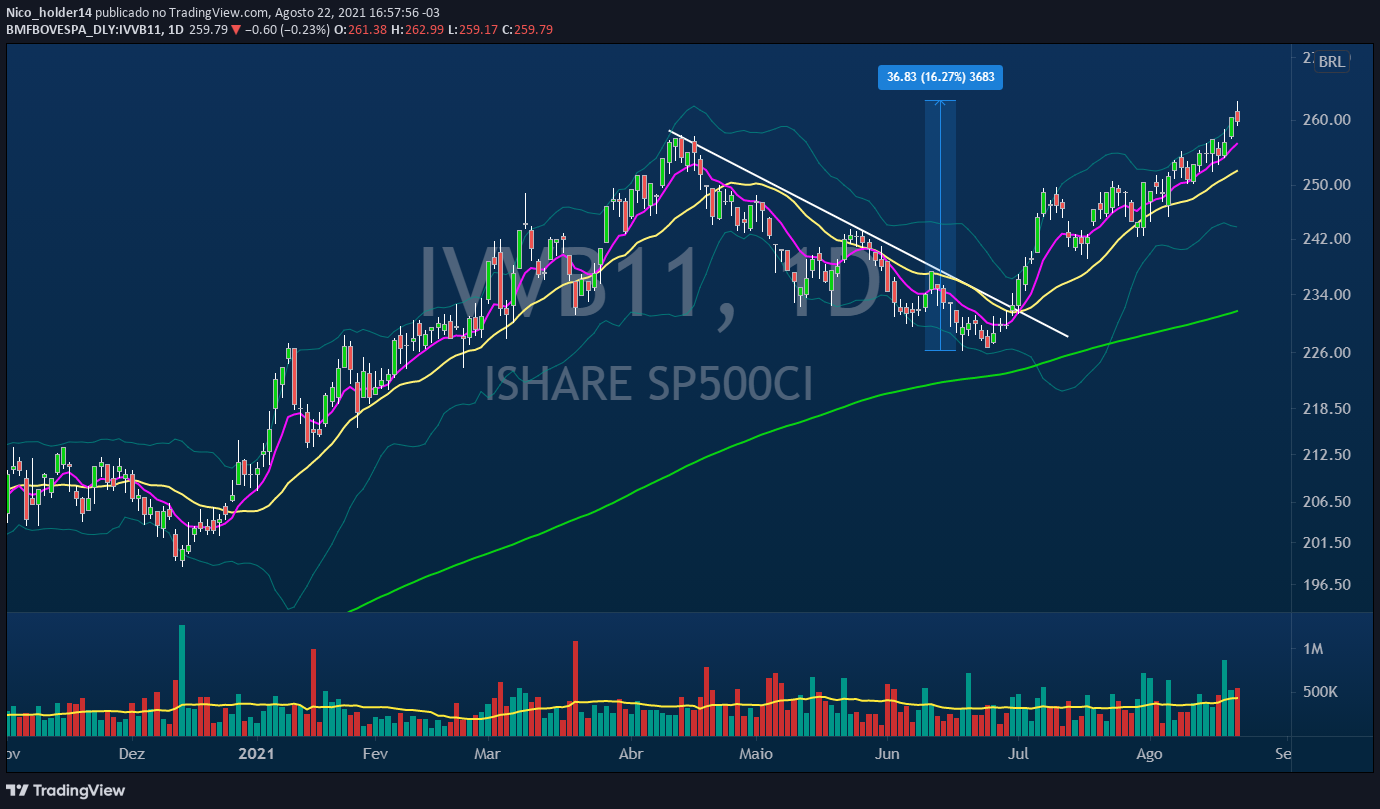Viewport: 1380px width, 809px height.
Task: Click the Dez label on time axis
Action: (131, 754)
